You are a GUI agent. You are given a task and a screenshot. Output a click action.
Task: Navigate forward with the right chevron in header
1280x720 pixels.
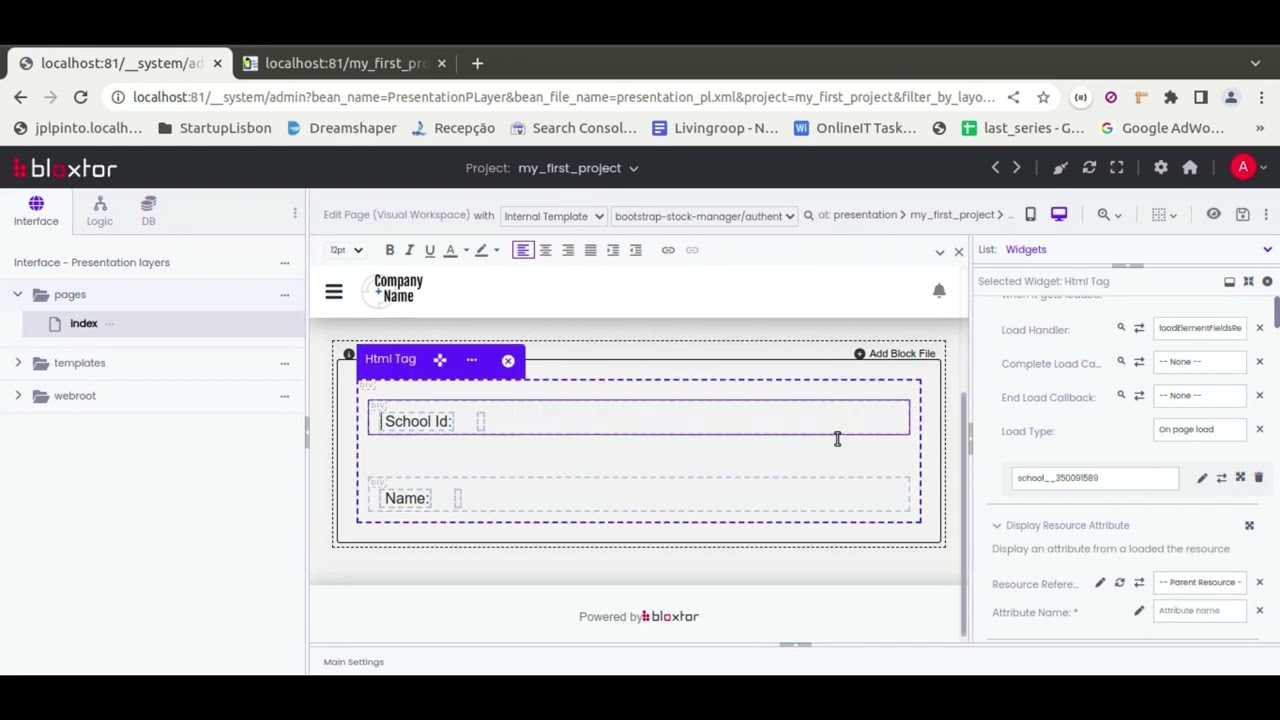(1017, 168)
